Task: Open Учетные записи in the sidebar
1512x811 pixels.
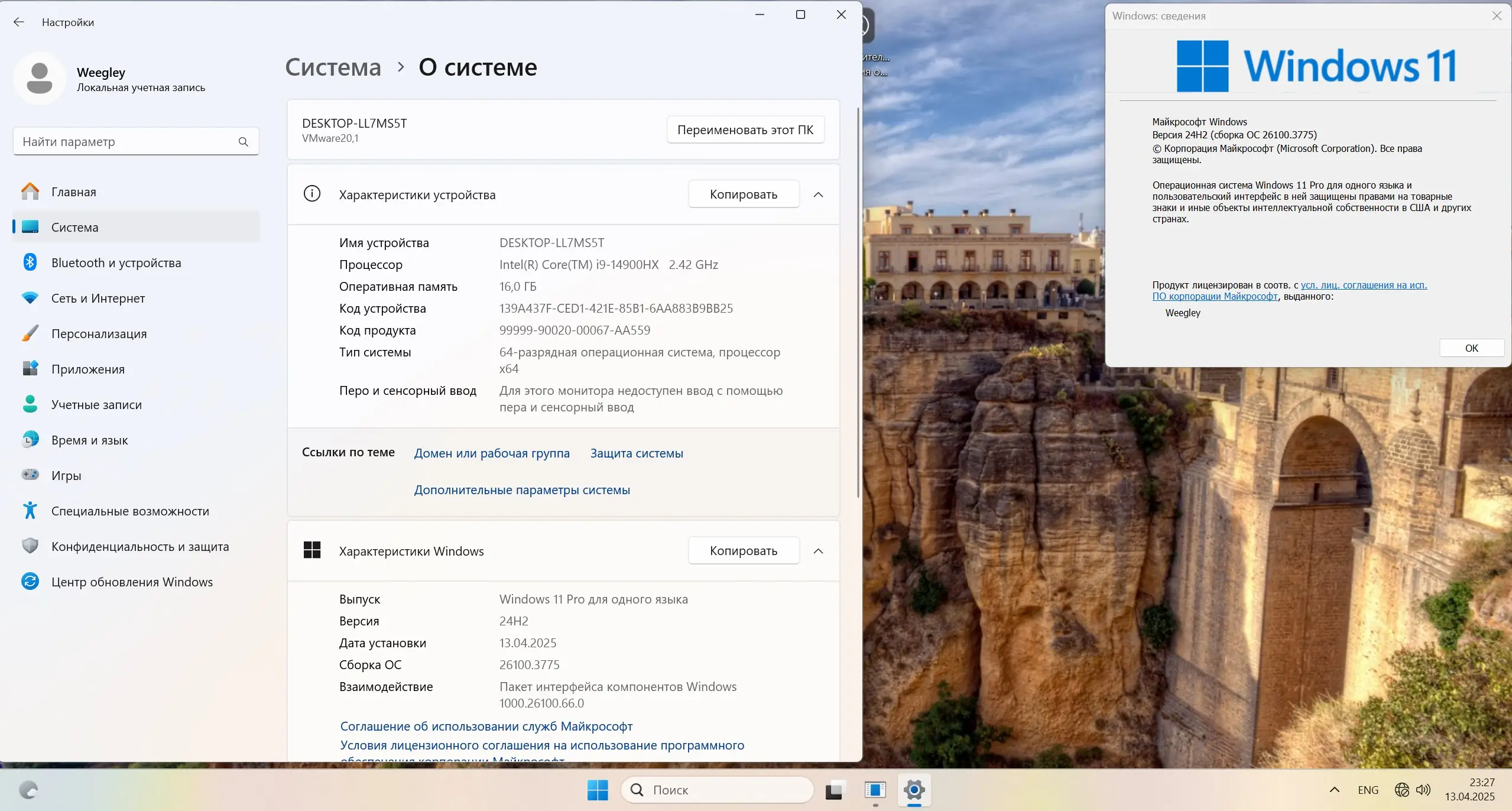Action: pos(96,404)
